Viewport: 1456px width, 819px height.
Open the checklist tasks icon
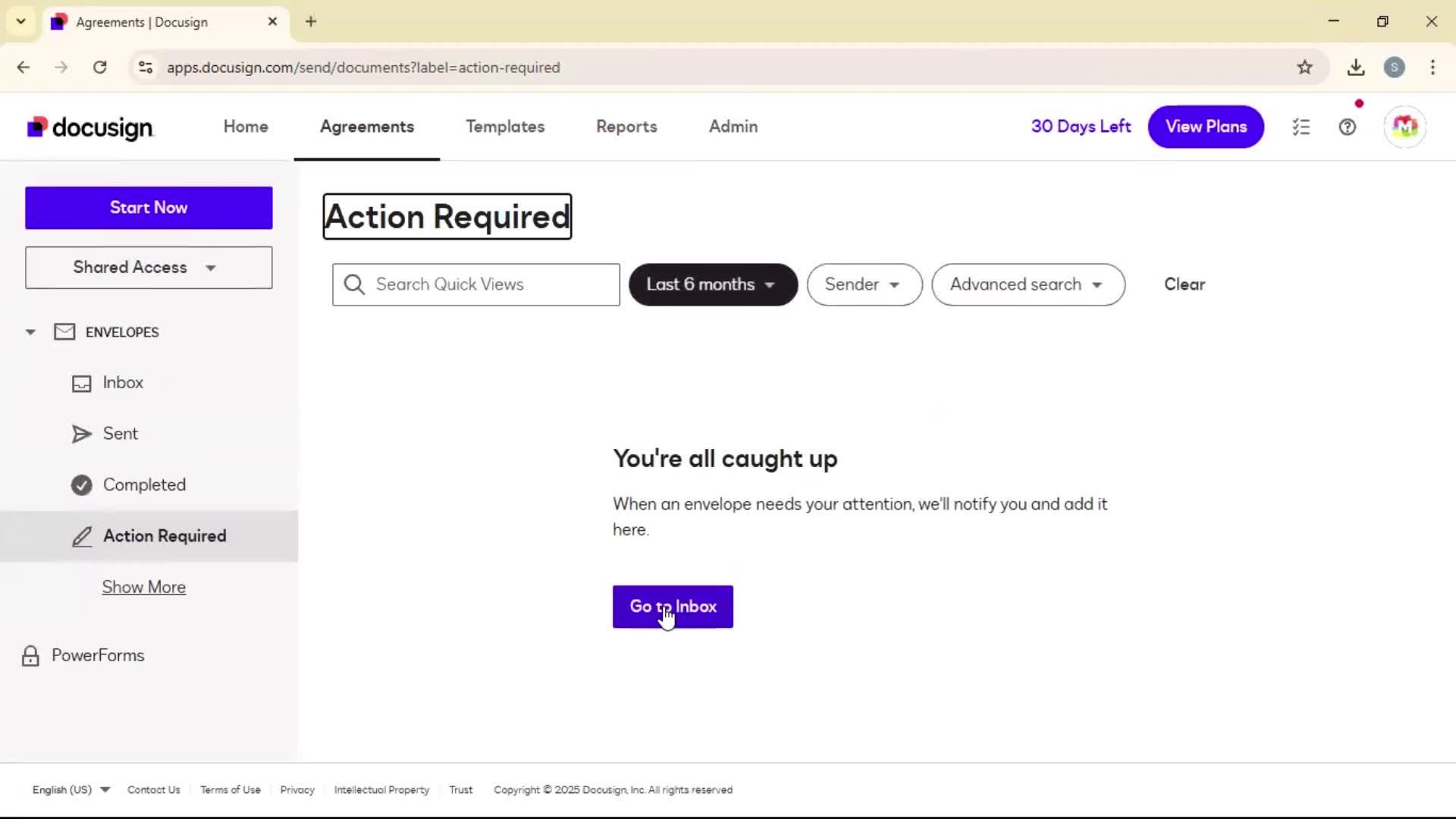(1301, 127)
